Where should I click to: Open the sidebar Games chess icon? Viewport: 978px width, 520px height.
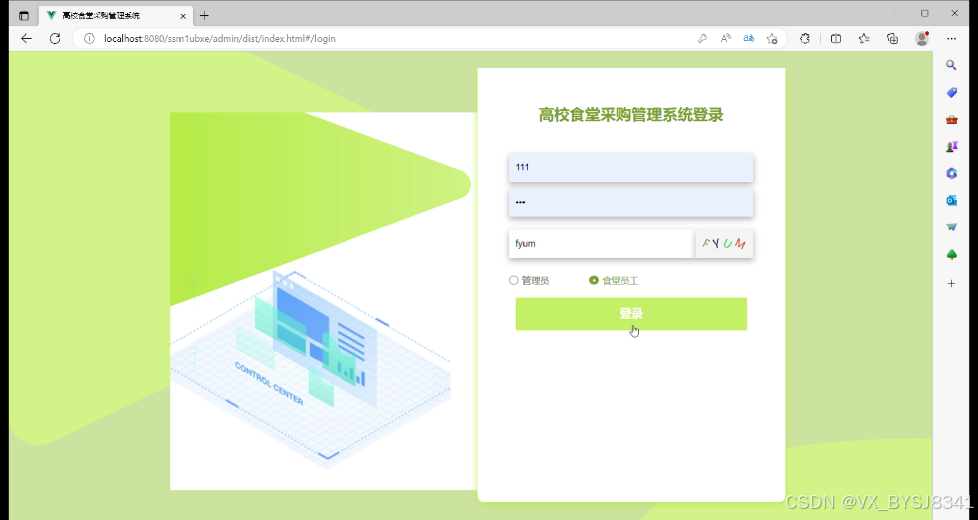point(951,147)
